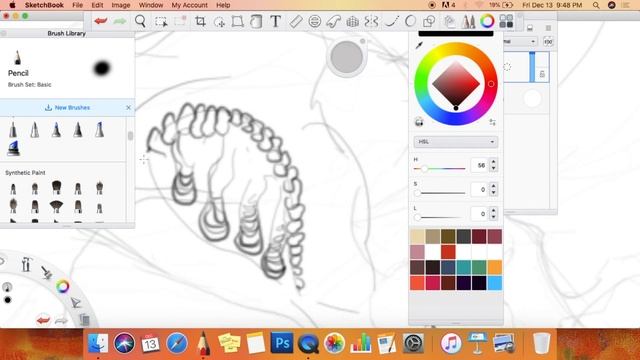
Task: Open the Color Editor wheel icon in toolbar
Action: 487,21
